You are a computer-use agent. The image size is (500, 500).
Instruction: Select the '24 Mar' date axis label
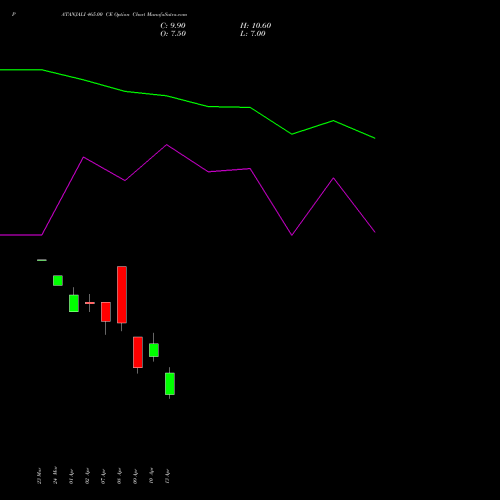55,475
